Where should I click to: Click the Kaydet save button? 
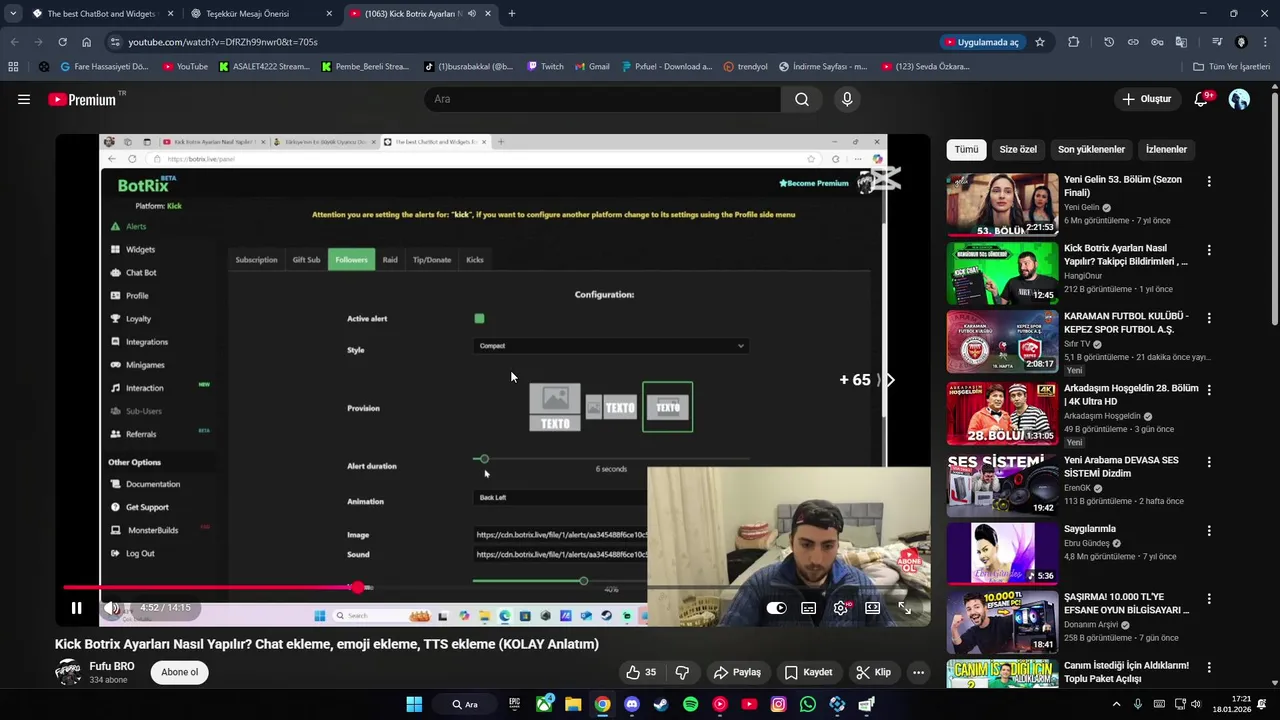(808, 672)
